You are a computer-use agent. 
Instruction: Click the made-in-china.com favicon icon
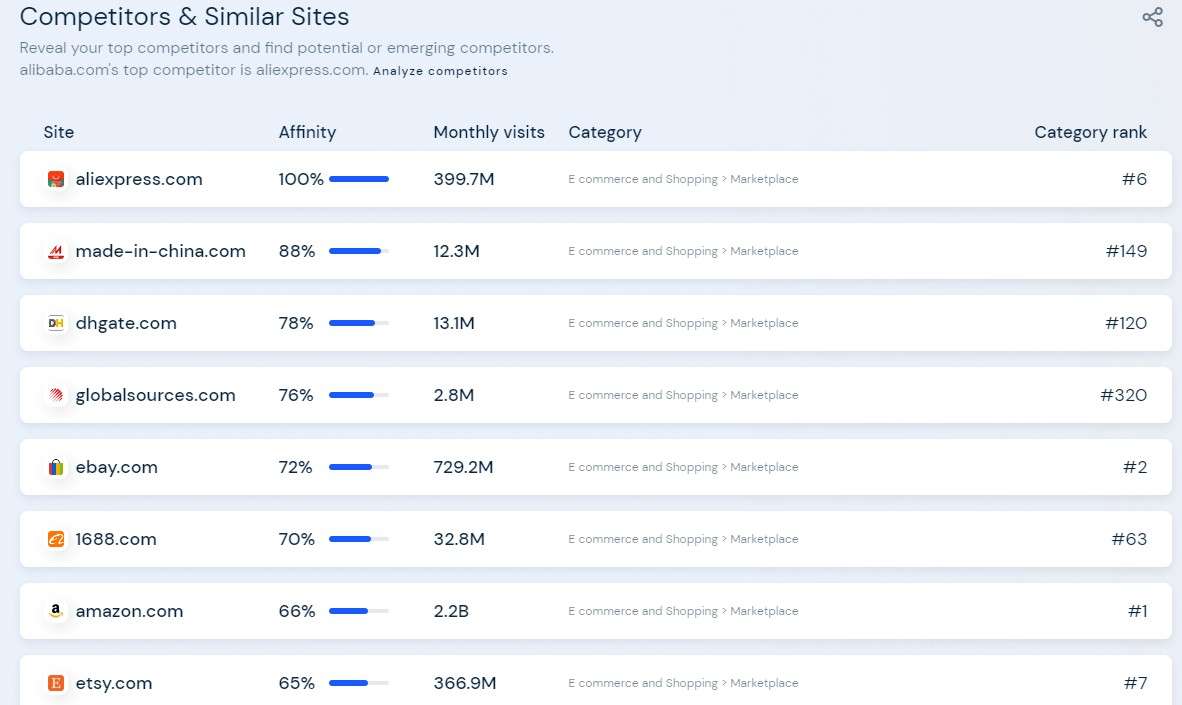[x=56, y=251]
